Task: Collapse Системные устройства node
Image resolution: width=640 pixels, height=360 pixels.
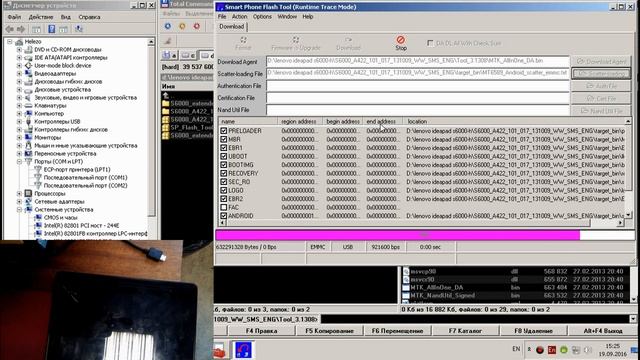Action: 19,209
